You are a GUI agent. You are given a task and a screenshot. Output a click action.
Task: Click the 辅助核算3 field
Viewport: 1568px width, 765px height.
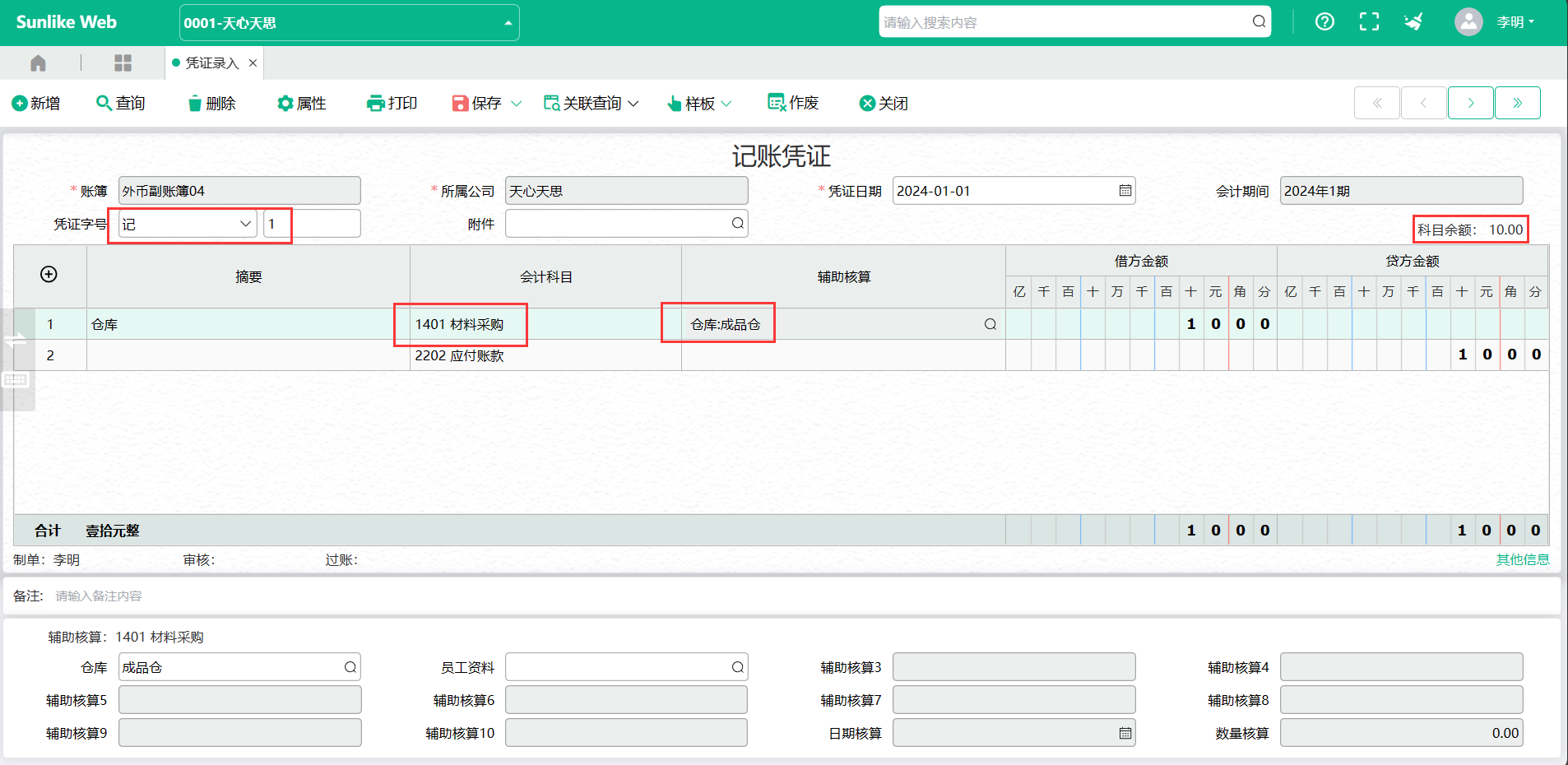click(1014, 667)
